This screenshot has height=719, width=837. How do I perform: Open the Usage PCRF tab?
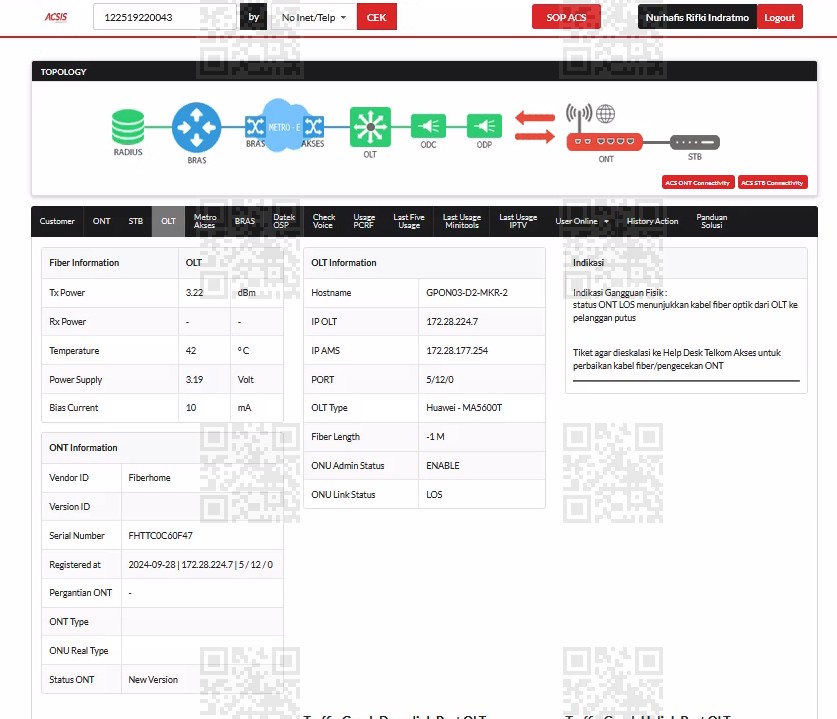tap(364, 221)
